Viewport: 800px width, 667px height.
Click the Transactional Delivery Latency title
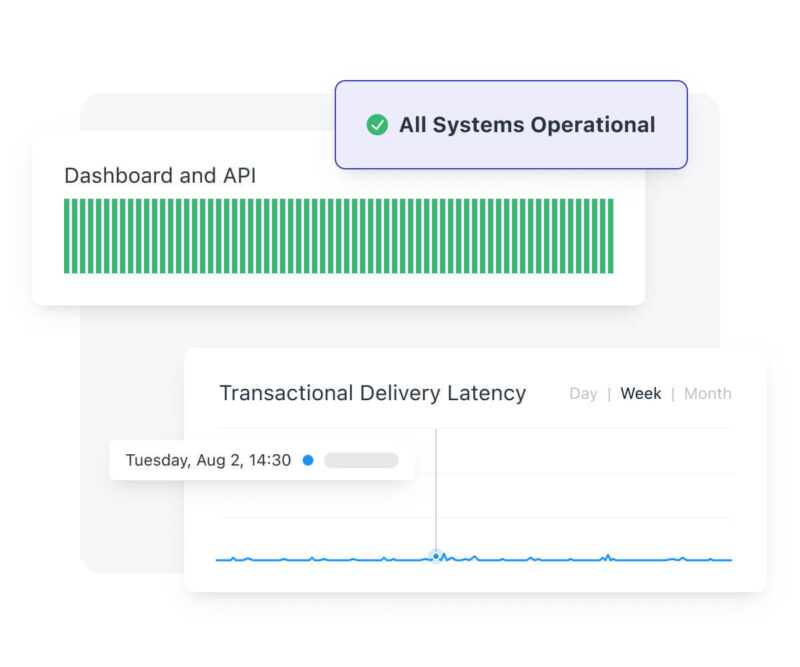click(372, 393)
